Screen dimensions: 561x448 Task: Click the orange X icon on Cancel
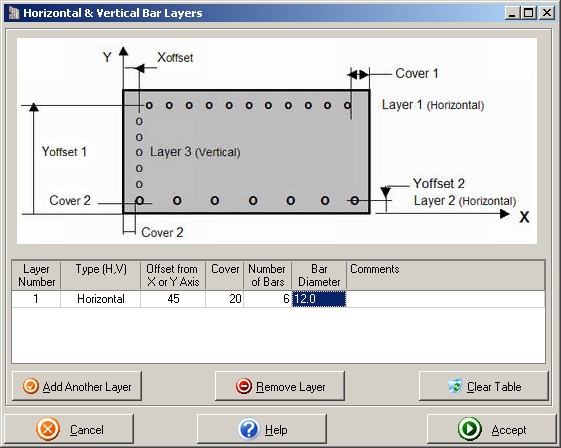coord(48,429)
